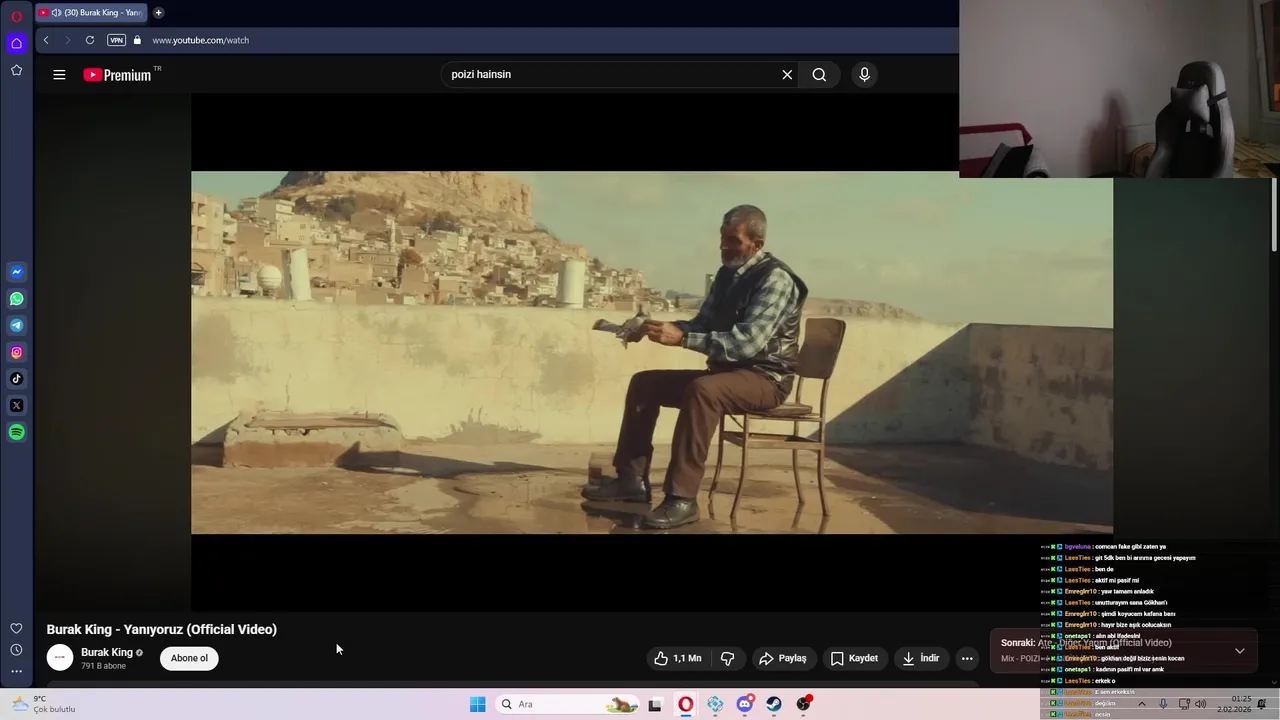Like the video showing 1,1 Mn
The image size is (1280, 720).
click(x=677, y=658)
